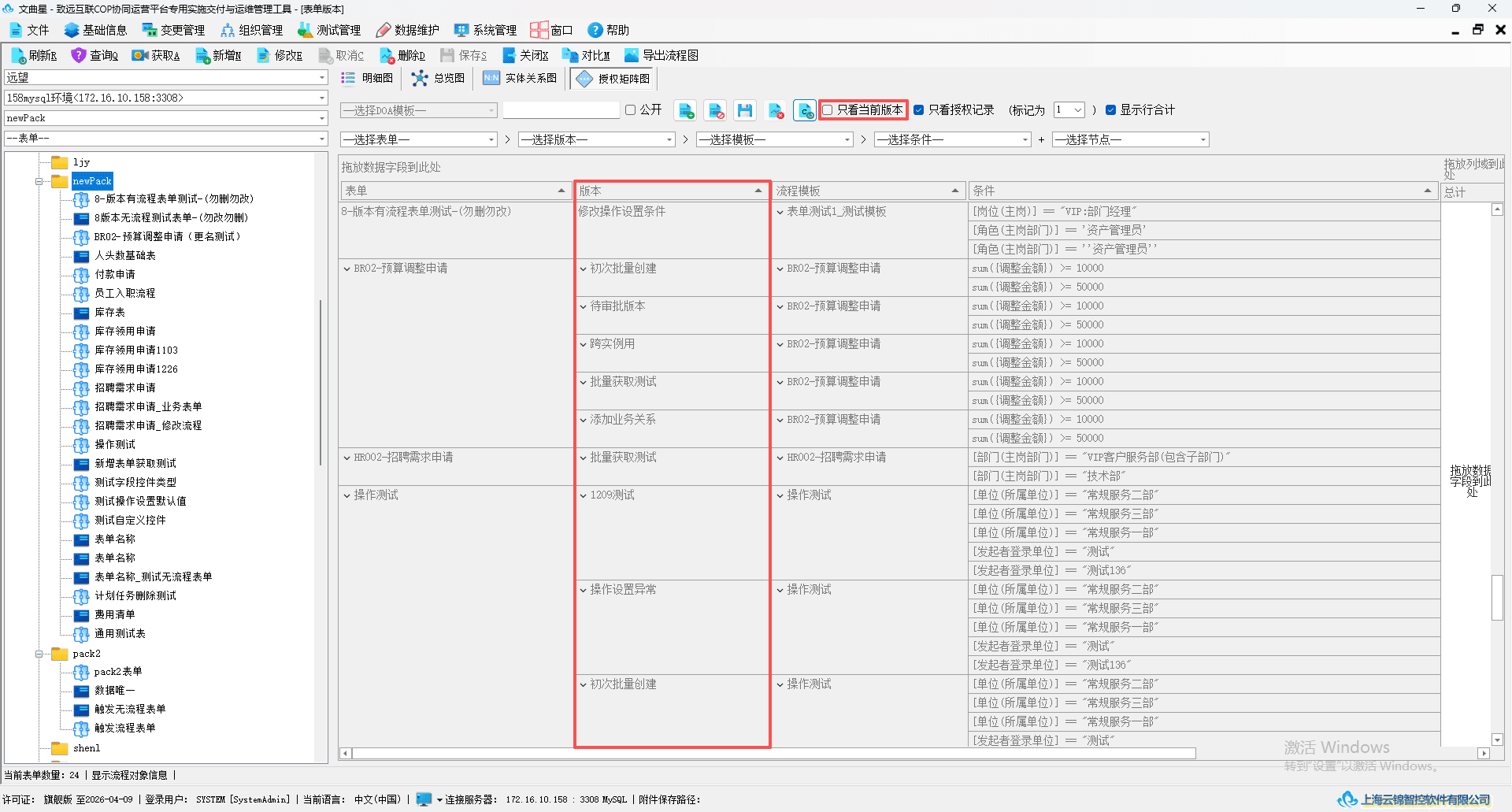Switch to the 实体关系图 tab
Image resolution: width=1512 pixels, height=812 pixels.
pyautogui.click(x=520, y=78)
